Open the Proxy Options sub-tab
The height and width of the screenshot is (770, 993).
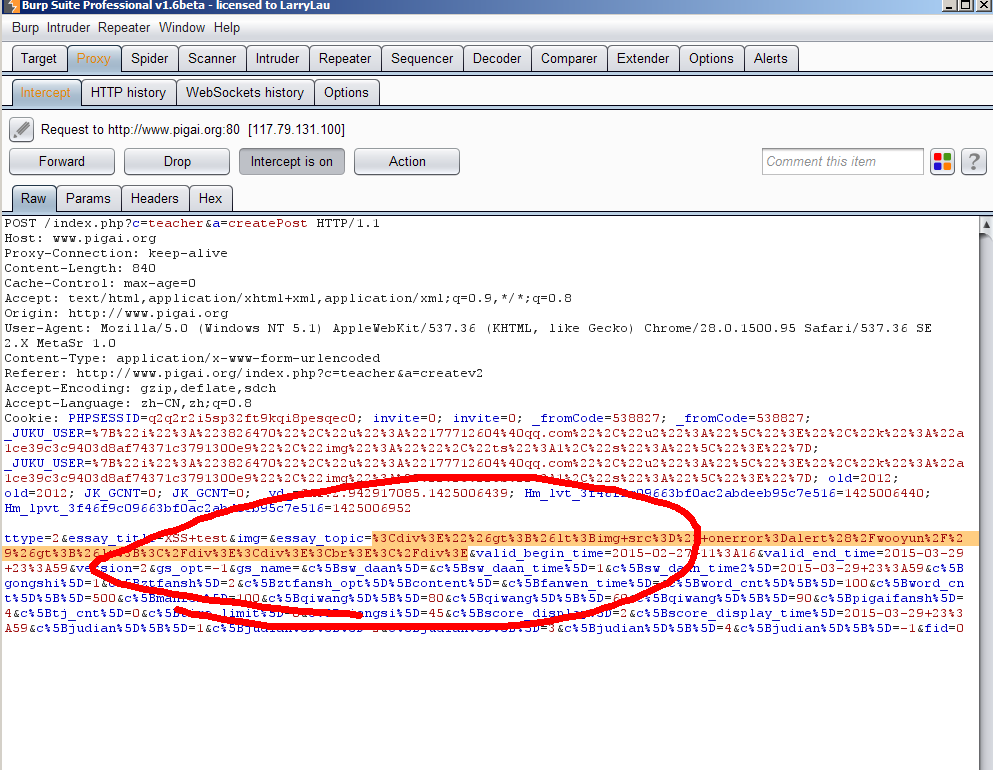346,92
